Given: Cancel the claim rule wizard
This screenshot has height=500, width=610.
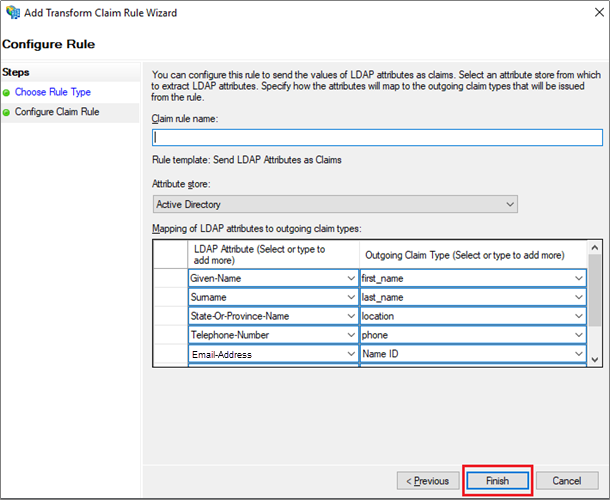Looking at the screenshot, I should click(x=567, y=481).
